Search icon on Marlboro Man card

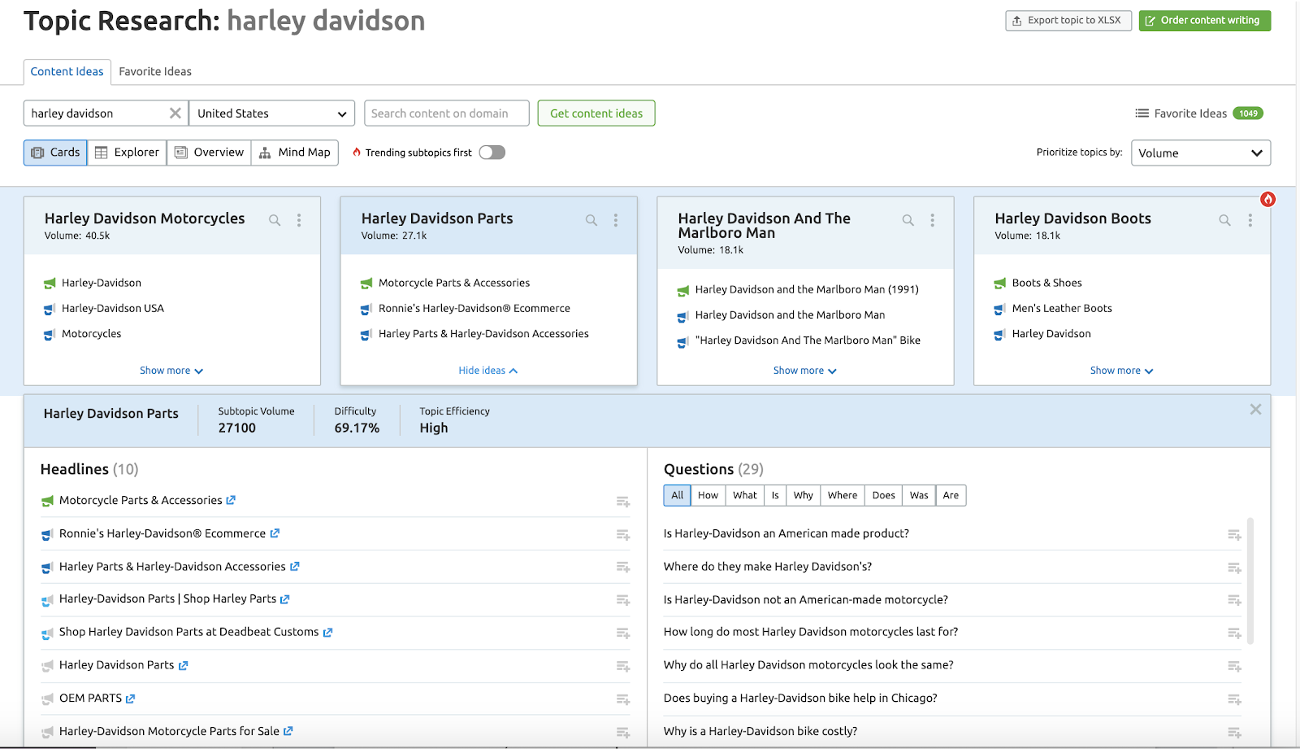[x=908, y=220]
